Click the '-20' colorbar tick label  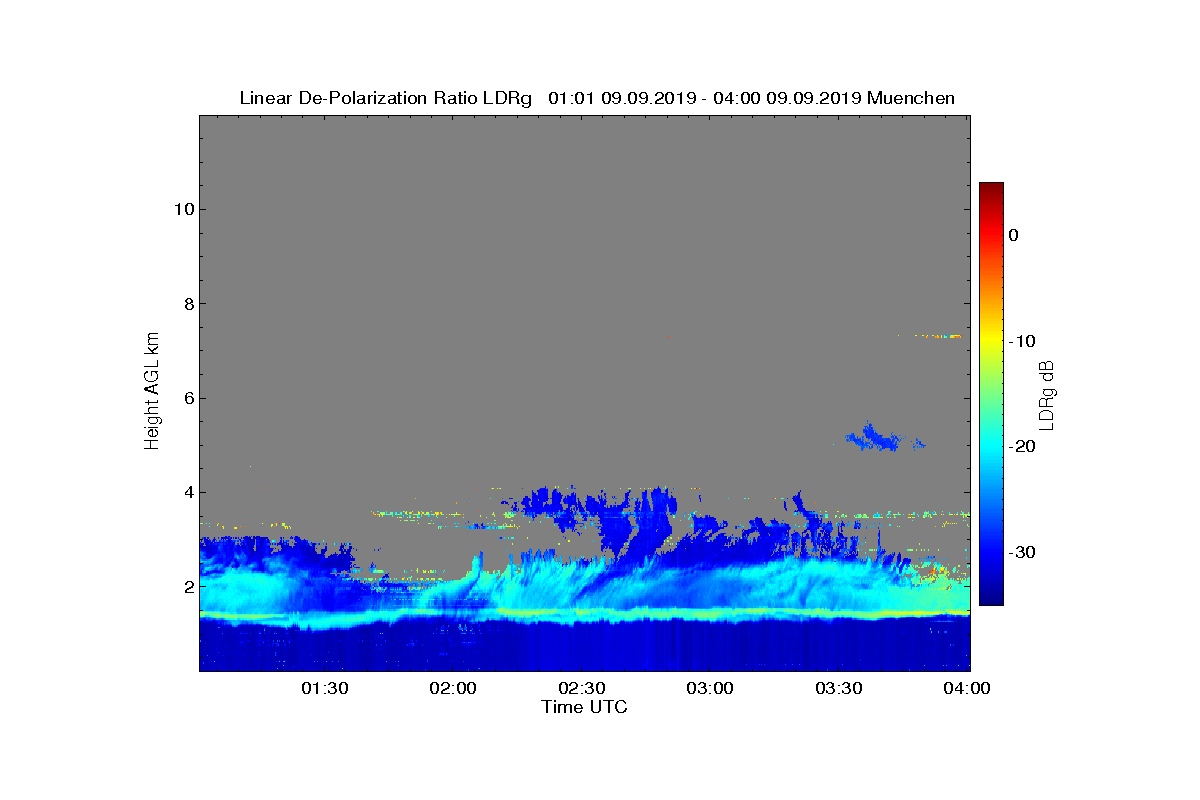1021,447
